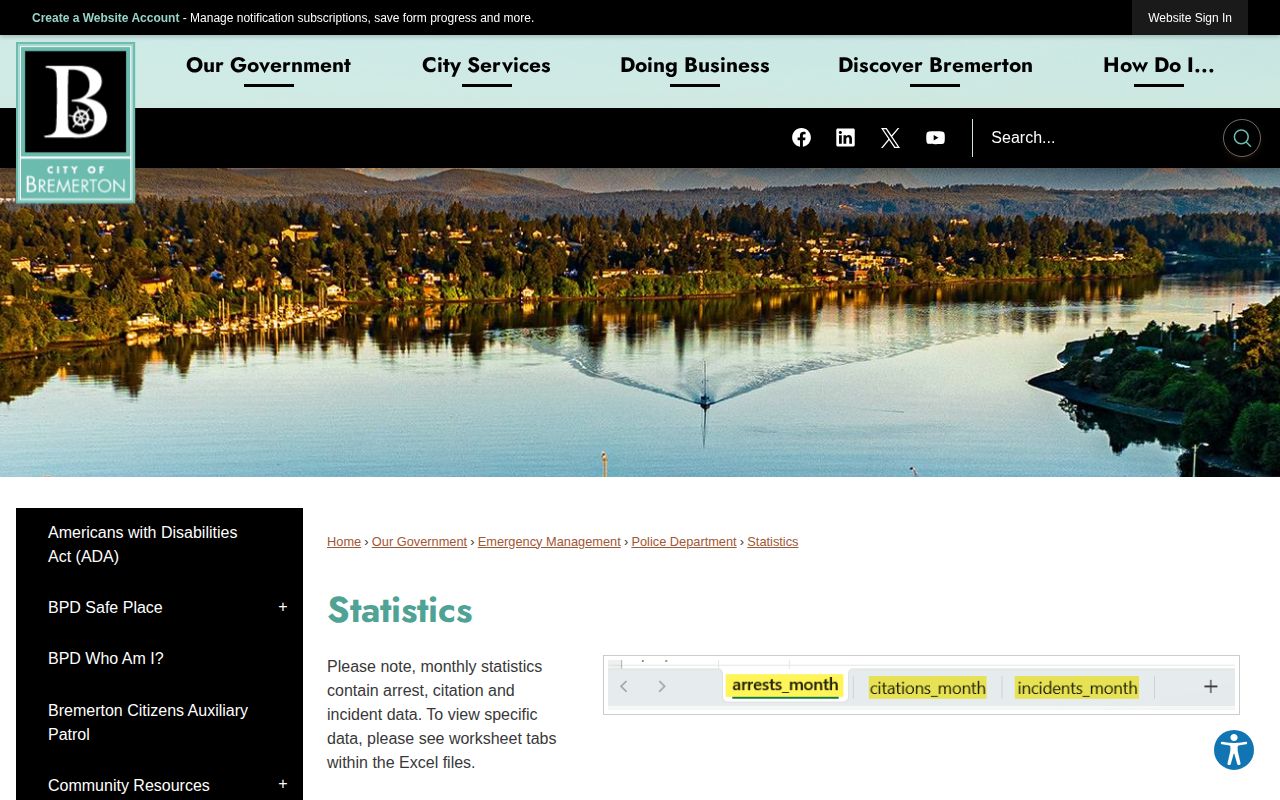Open BPD Safe Place sidebar link

[x=105, y=607]
